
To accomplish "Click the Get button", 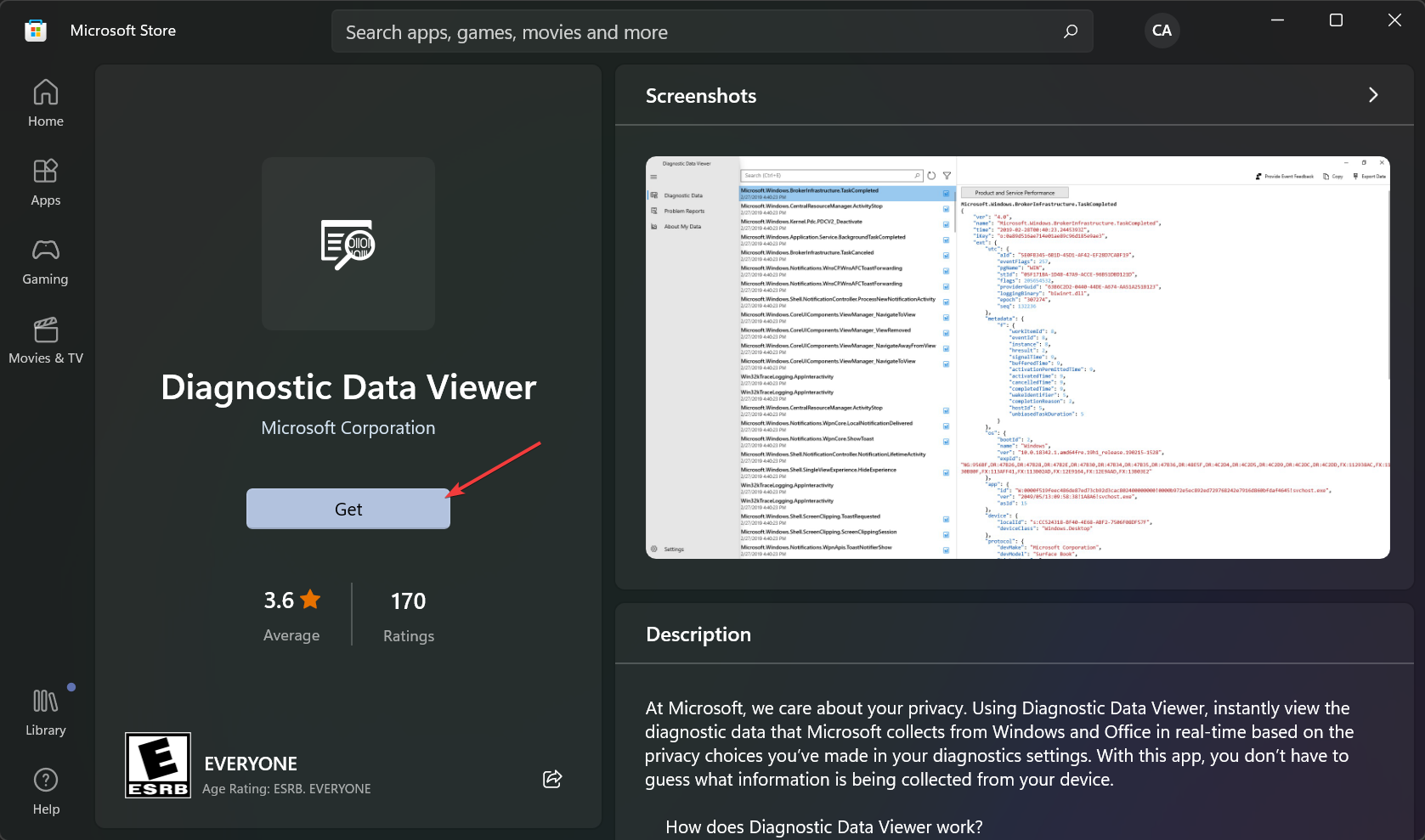I will [348, 509].
